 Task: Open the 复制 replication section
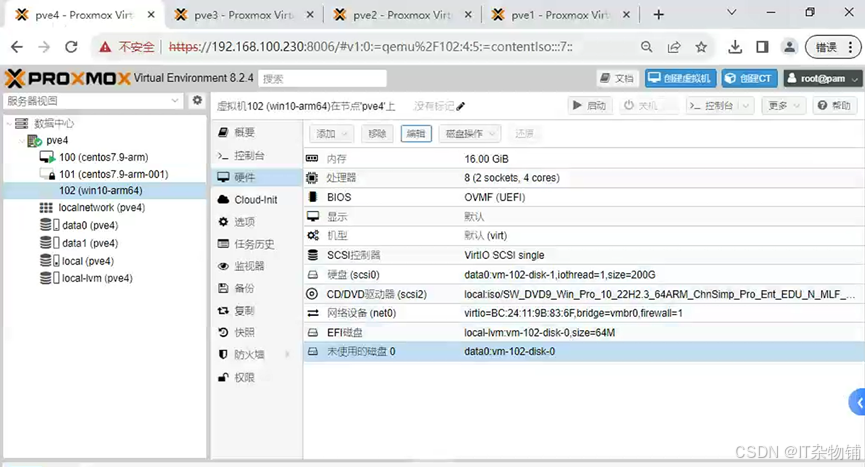[256, 310]
